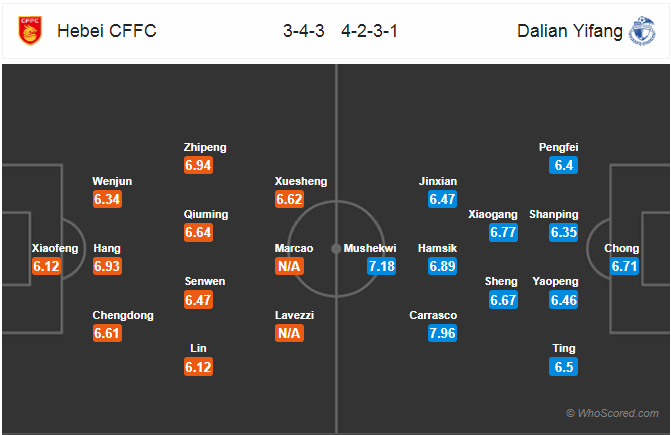Select Ting's 6.5 rating badge

click(564, 367)
